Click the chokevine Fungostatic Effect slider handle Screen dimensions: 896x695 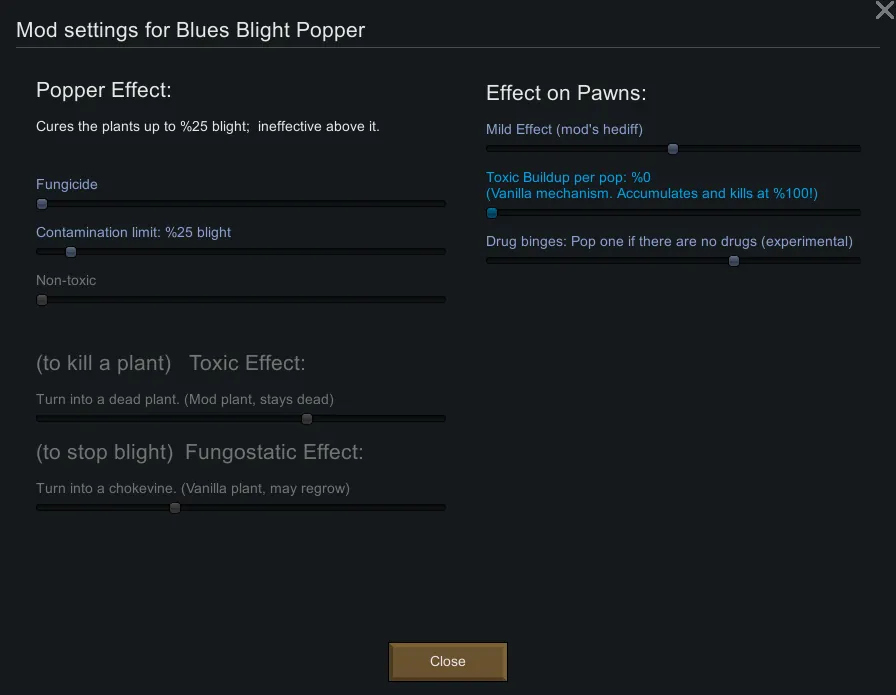(x=175, y=508)
